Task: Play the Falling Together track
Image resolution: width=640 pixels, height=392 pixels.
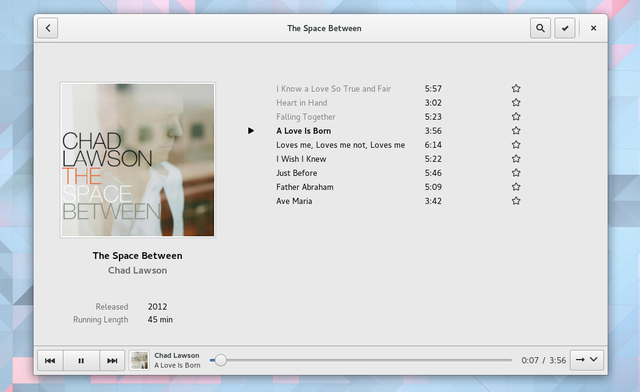Action: click(306, 117)
